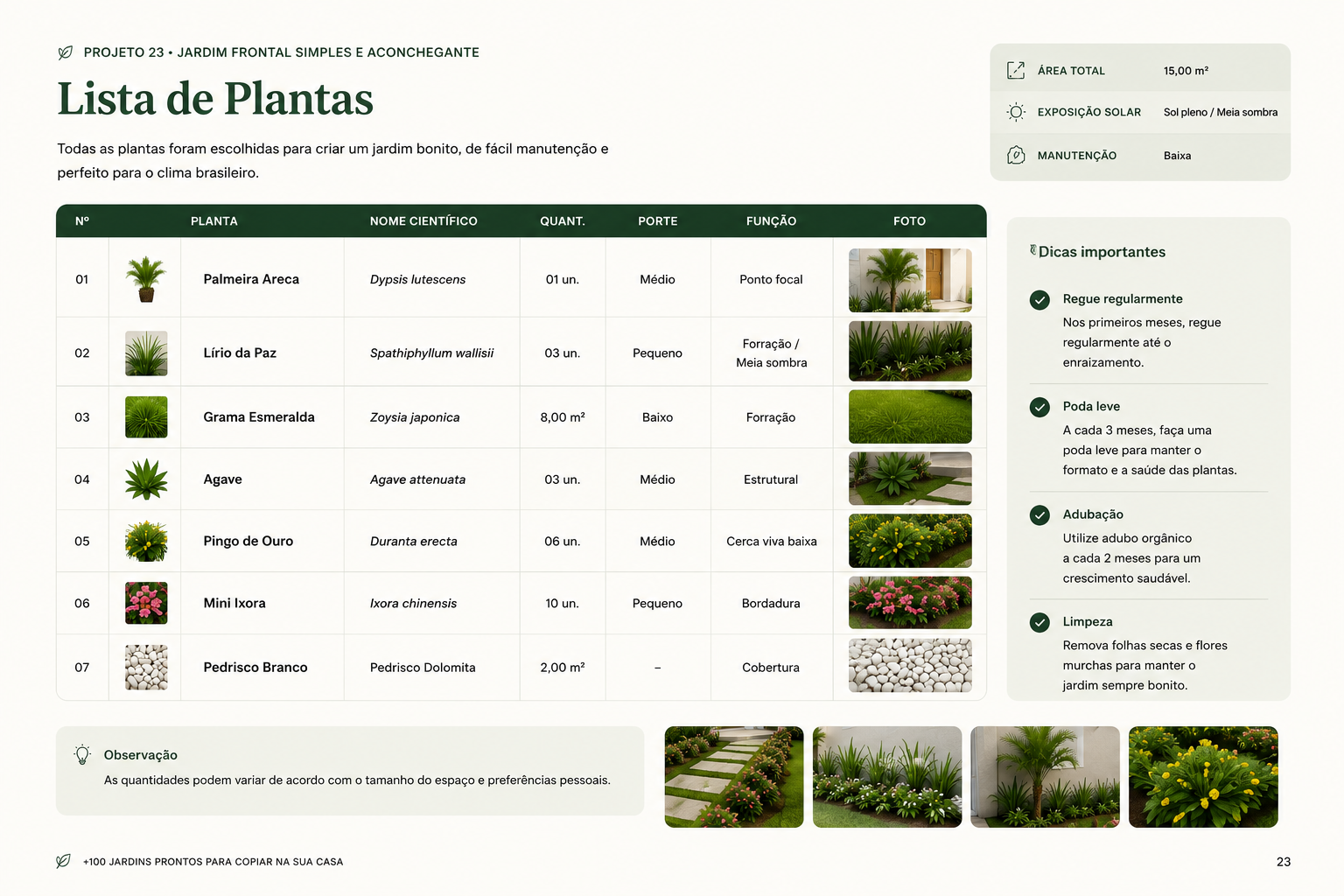
Task: Open the Agave row photo
Action: (910, 479)
